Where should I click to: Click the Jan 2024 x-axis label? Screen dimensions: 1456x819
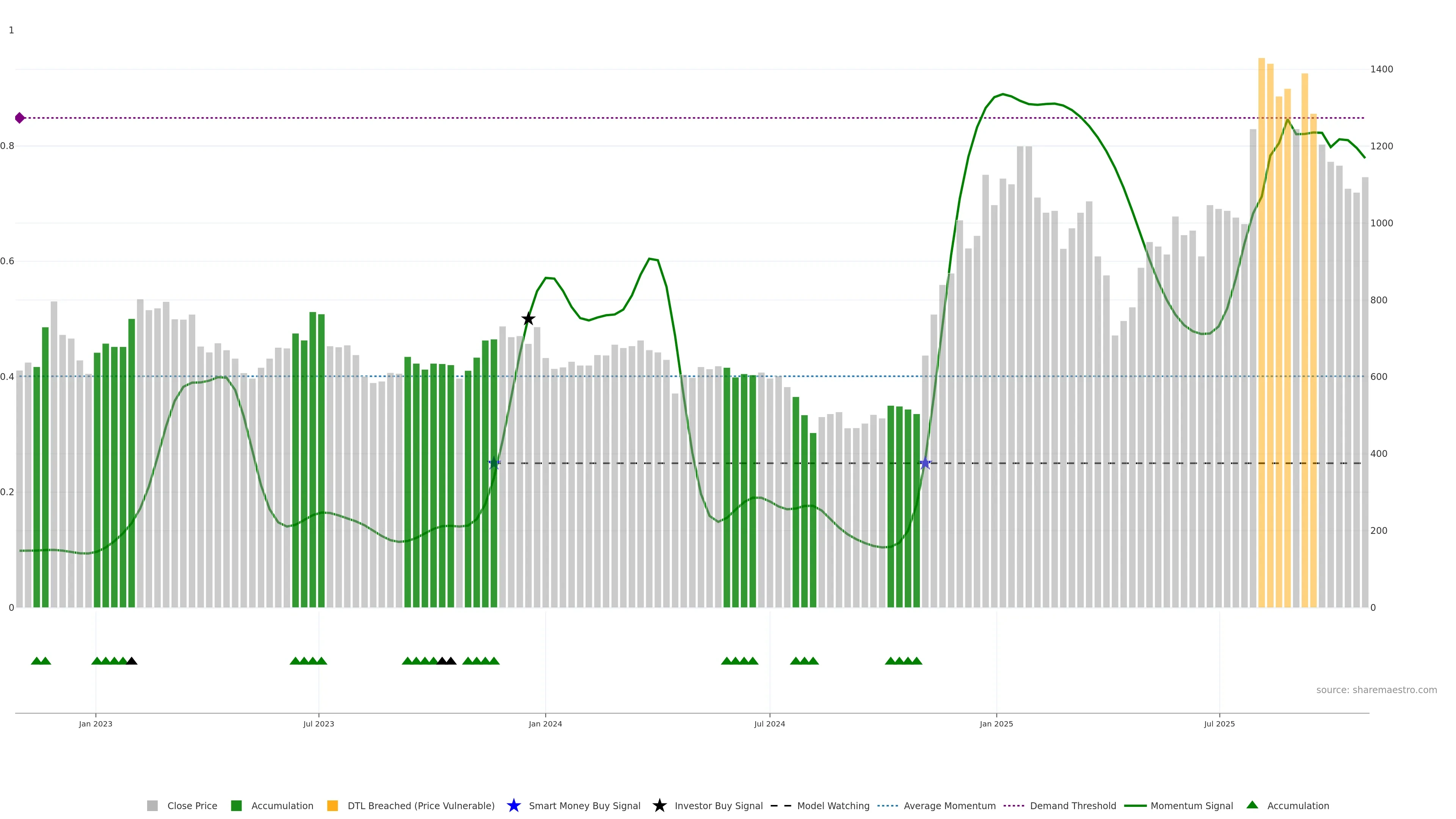(545, 723)
